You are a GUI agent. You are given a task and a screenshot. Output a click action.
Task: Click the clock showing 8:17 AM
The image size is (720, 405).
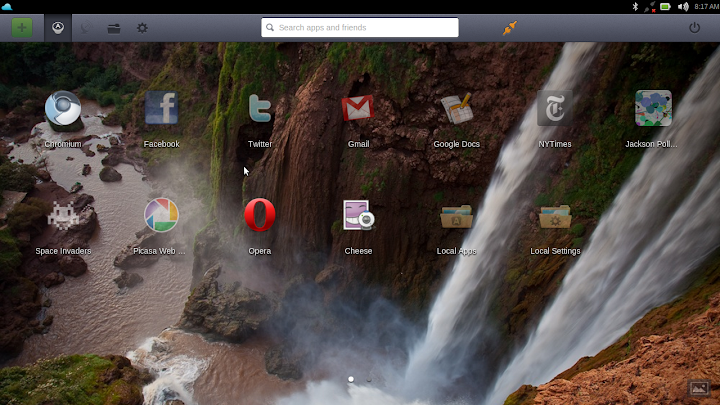point(707,6)
